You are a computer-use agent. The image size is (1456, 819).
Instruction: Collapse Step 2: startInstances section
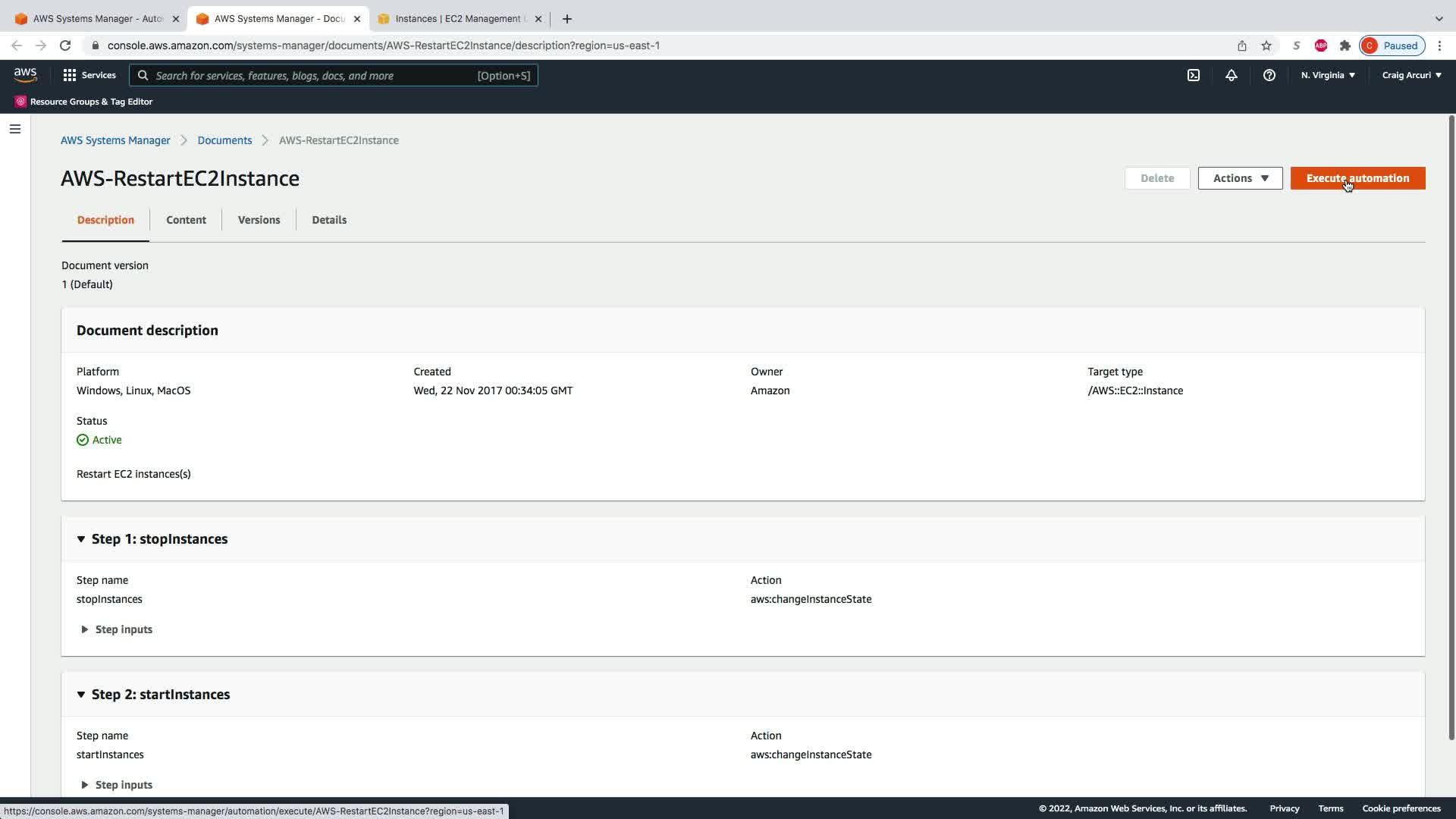click(81, 695)
